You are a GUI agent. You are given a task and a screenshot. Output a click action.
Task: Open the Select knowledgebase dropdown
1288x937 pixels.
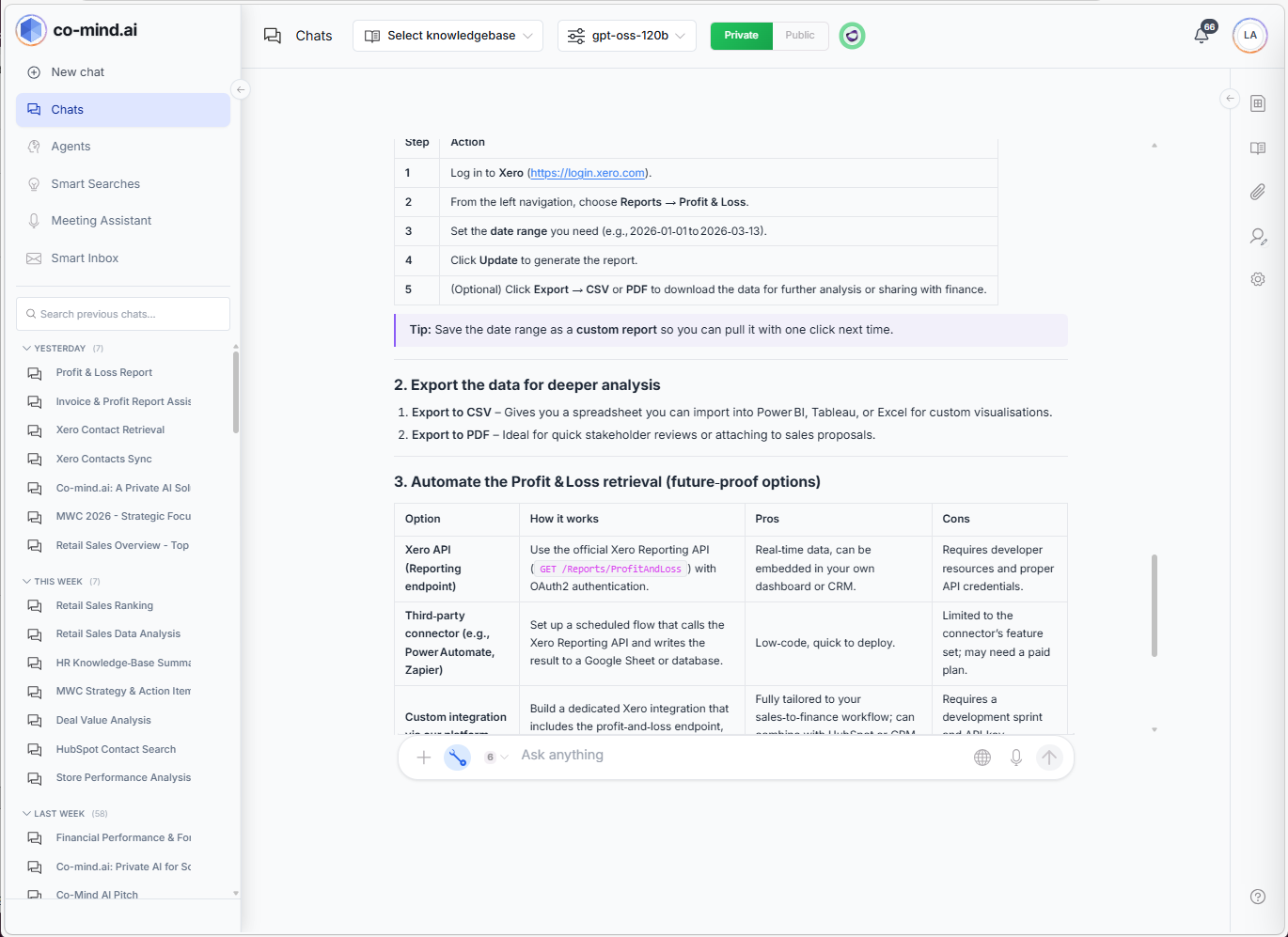(x=447, y=35)
